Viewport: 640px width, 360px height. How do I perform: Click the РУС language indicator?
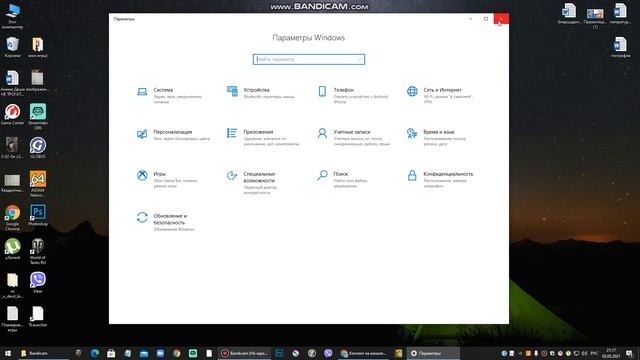click(594, 353)
